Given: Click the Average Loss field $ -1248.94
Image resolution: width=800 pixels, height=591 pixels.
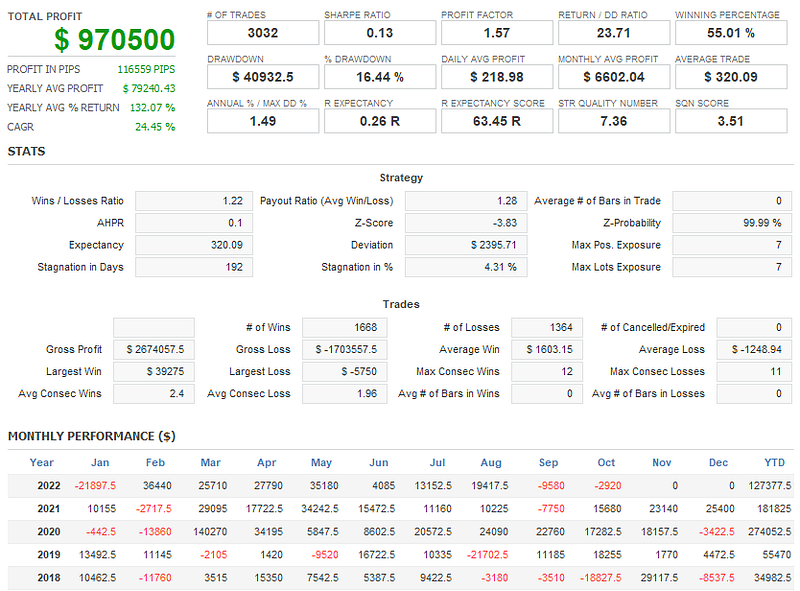Looking at the screenshot, I should [754, 350].
